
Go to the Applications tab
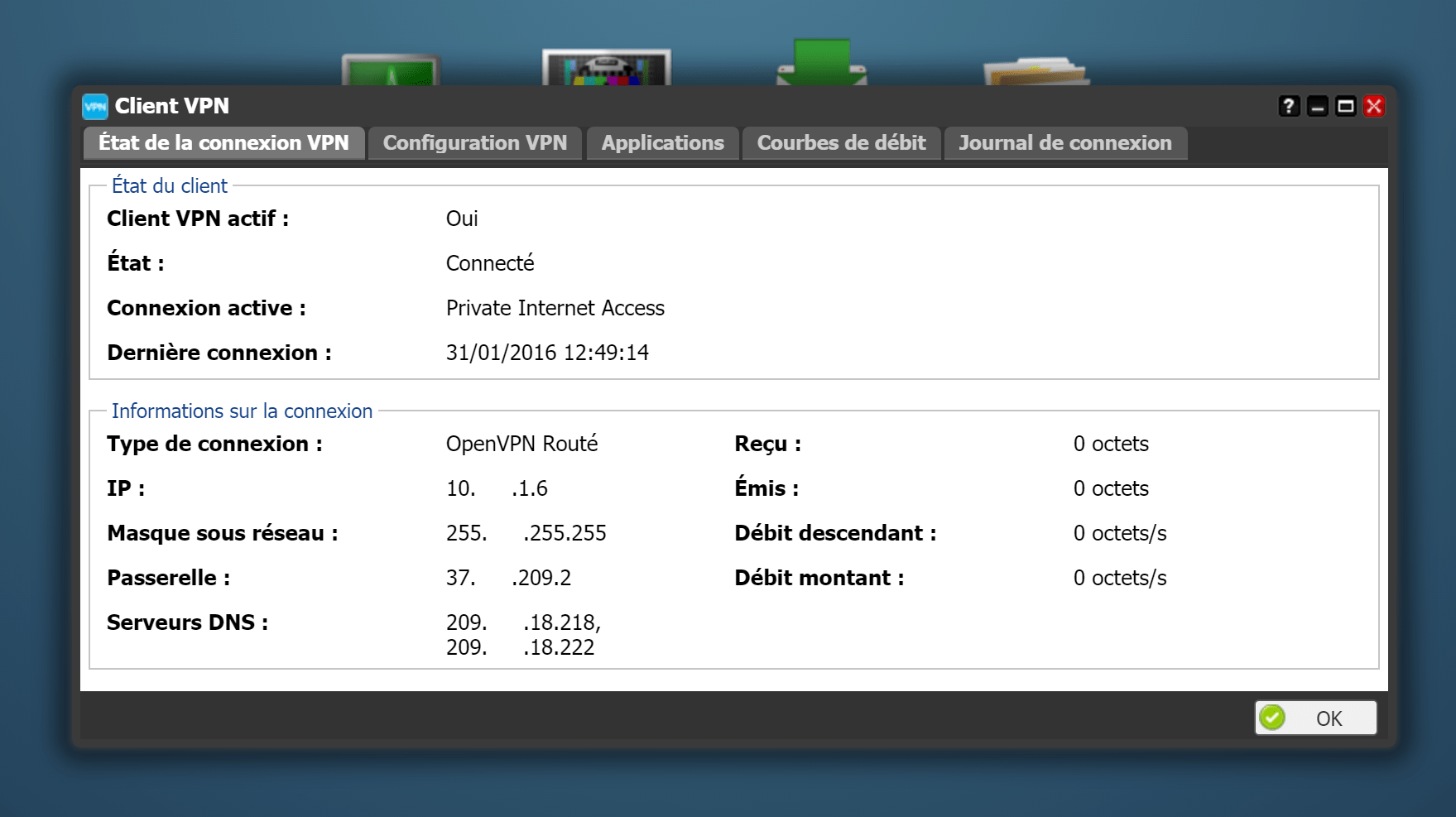click(x=662, y=143)
